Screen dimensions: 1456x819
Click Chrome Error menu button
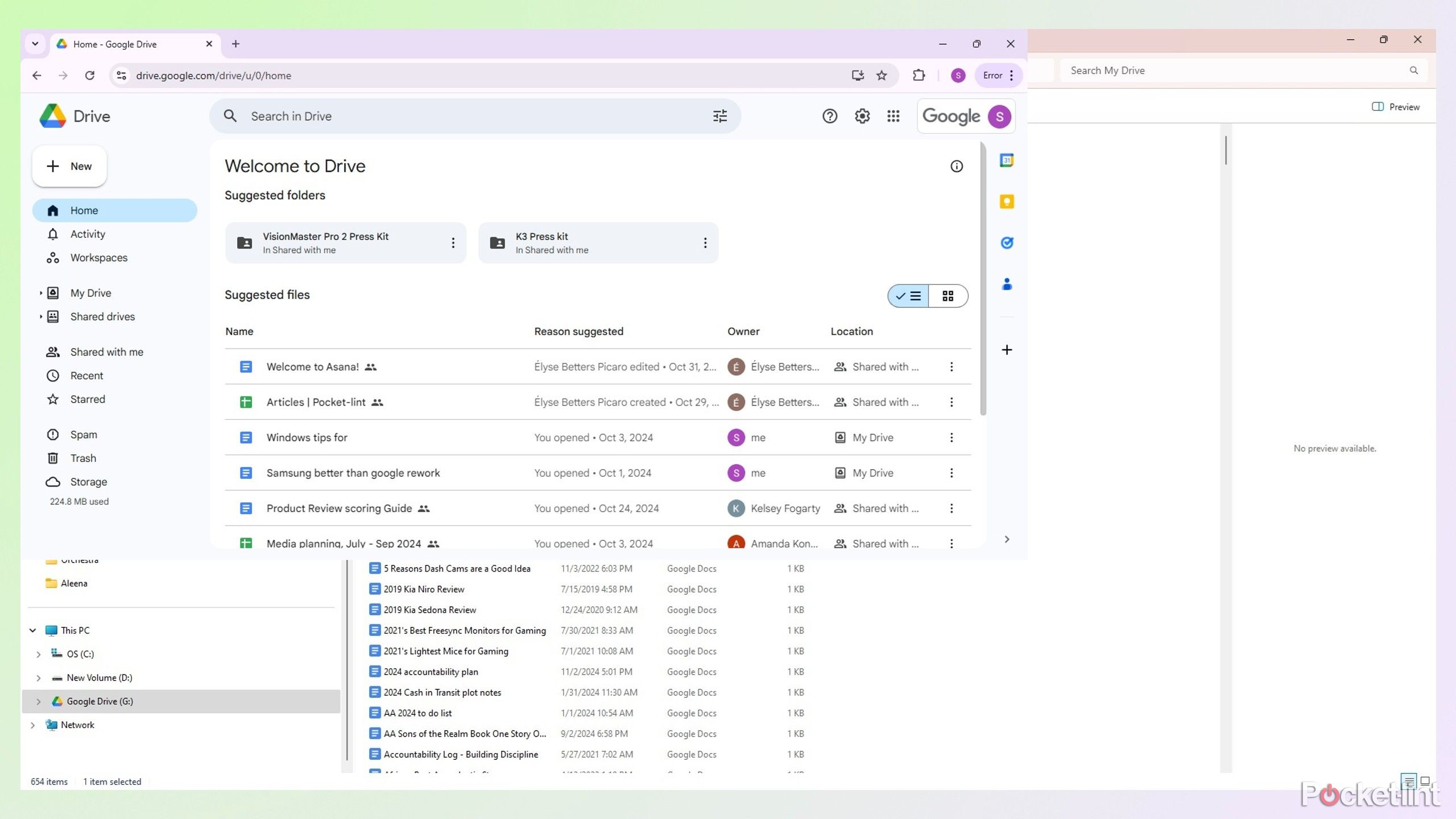point(998,75)
